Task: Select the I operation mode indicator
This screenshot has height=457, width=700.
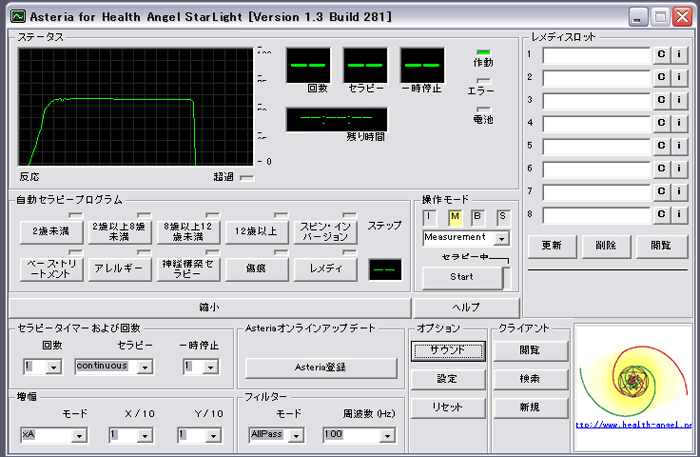Action: click(430, 217)
